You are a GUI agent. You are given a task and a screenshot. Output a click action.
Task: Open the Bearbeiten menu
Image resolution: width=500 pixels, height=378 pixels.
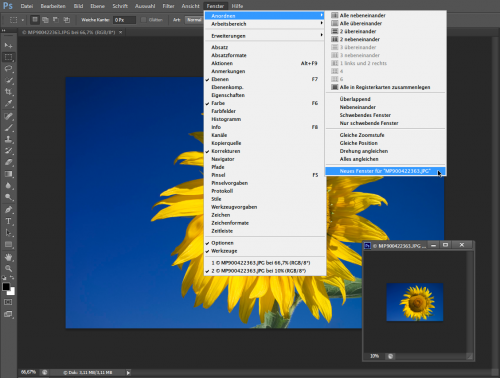pos(53,6)
